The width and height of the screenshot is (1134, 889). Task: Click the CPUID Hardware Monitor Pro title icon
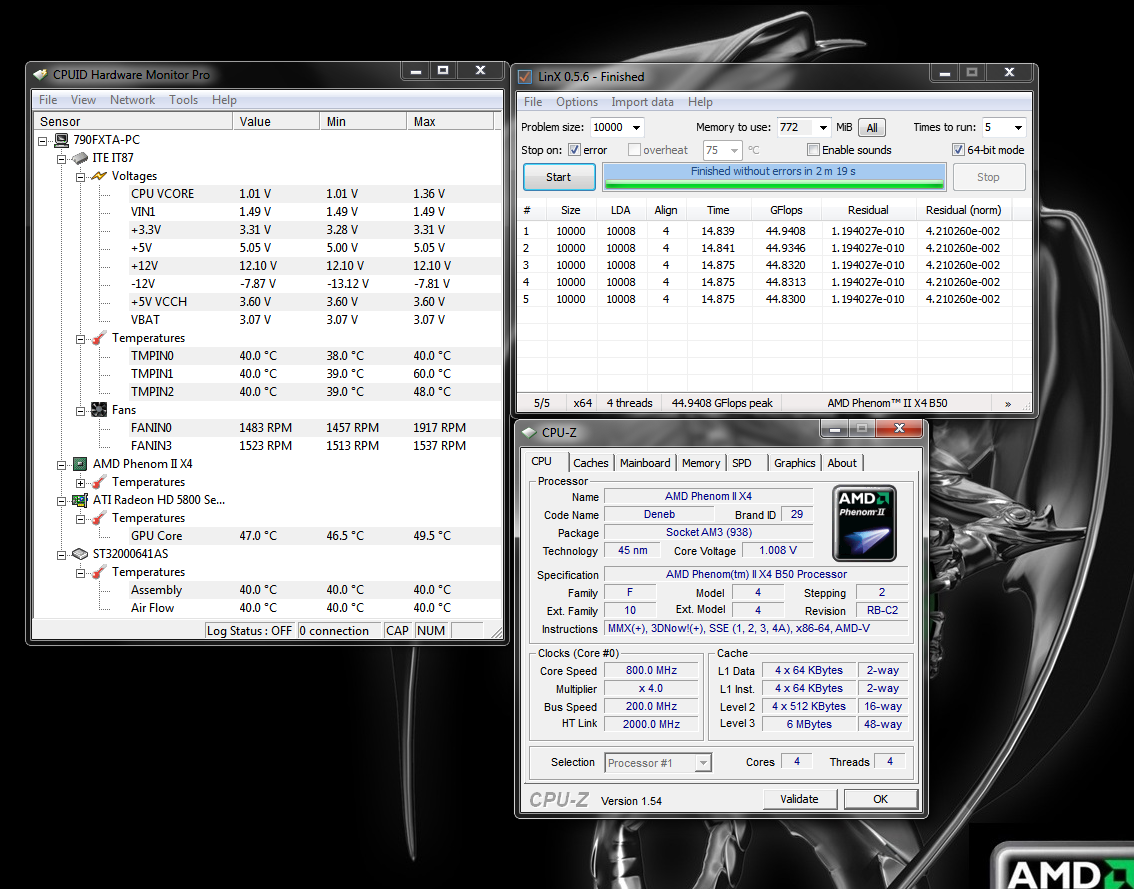(x=41, y=75)
